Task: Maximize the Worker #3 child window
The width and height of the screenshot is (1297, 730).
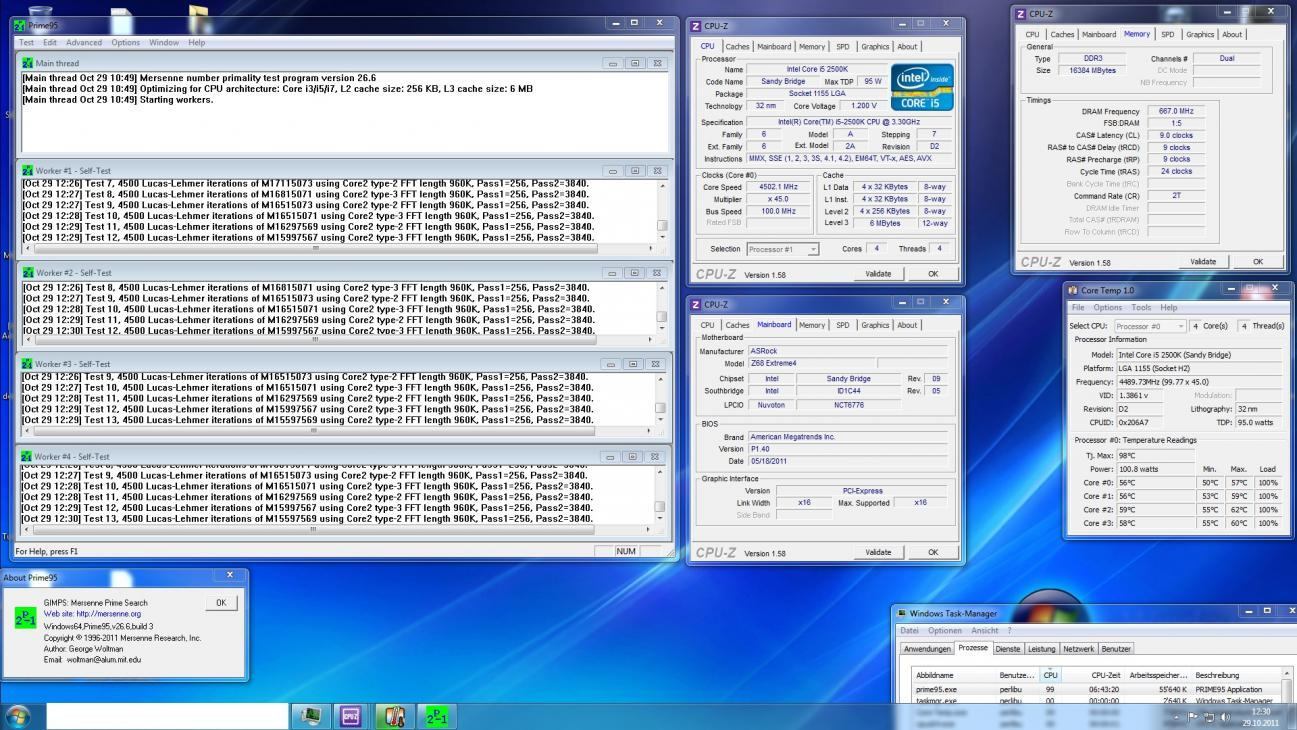Action: (635, 364)
